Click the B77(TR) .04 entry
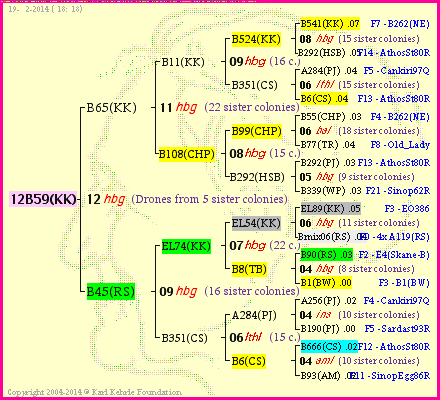440x400 pixels. point(328,145)
